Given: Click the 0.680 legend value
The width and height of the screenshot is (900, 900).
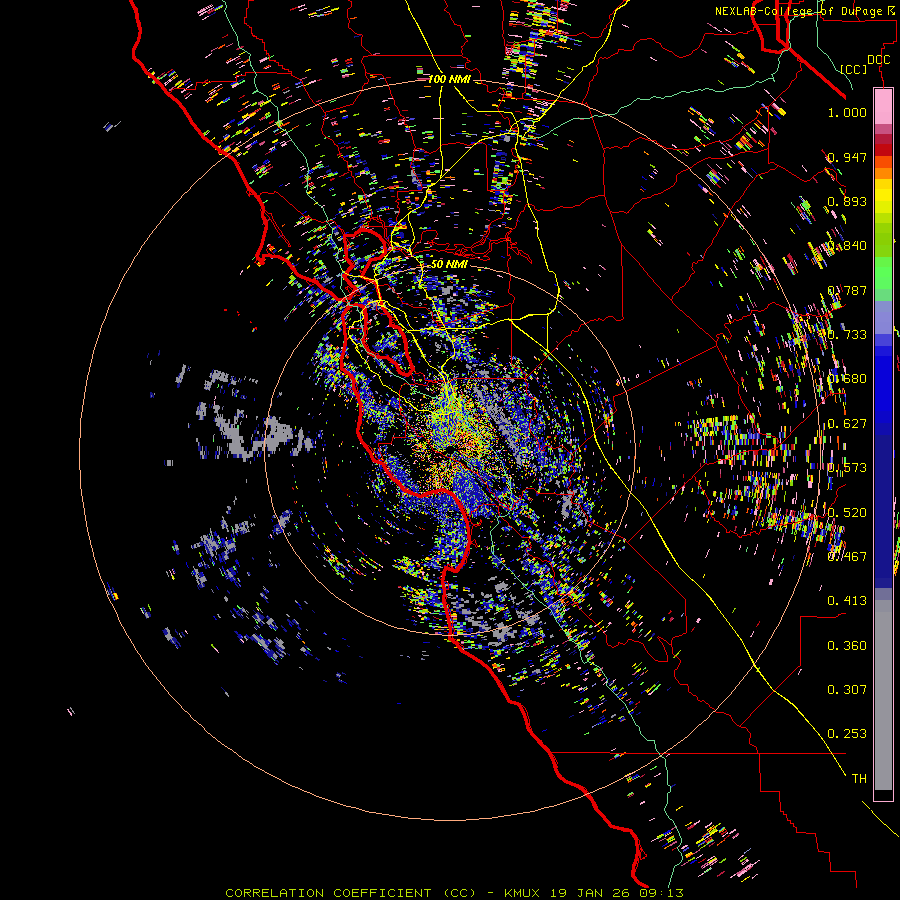Looking at the screenshot, I should 847,379.
